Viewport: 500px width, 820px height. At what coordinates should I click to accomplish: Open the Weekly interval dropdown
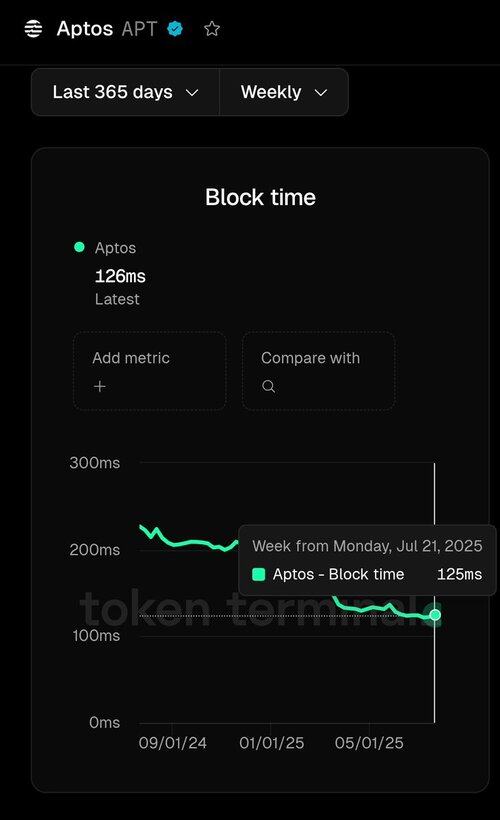(284, 92)
